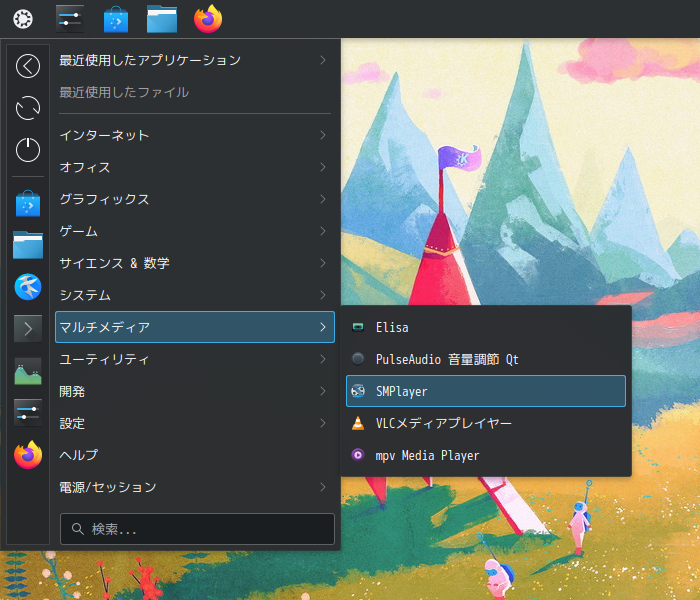Click the SMPlayer app icon
Screen dimensions: 700x600
(x=358, y=391)
